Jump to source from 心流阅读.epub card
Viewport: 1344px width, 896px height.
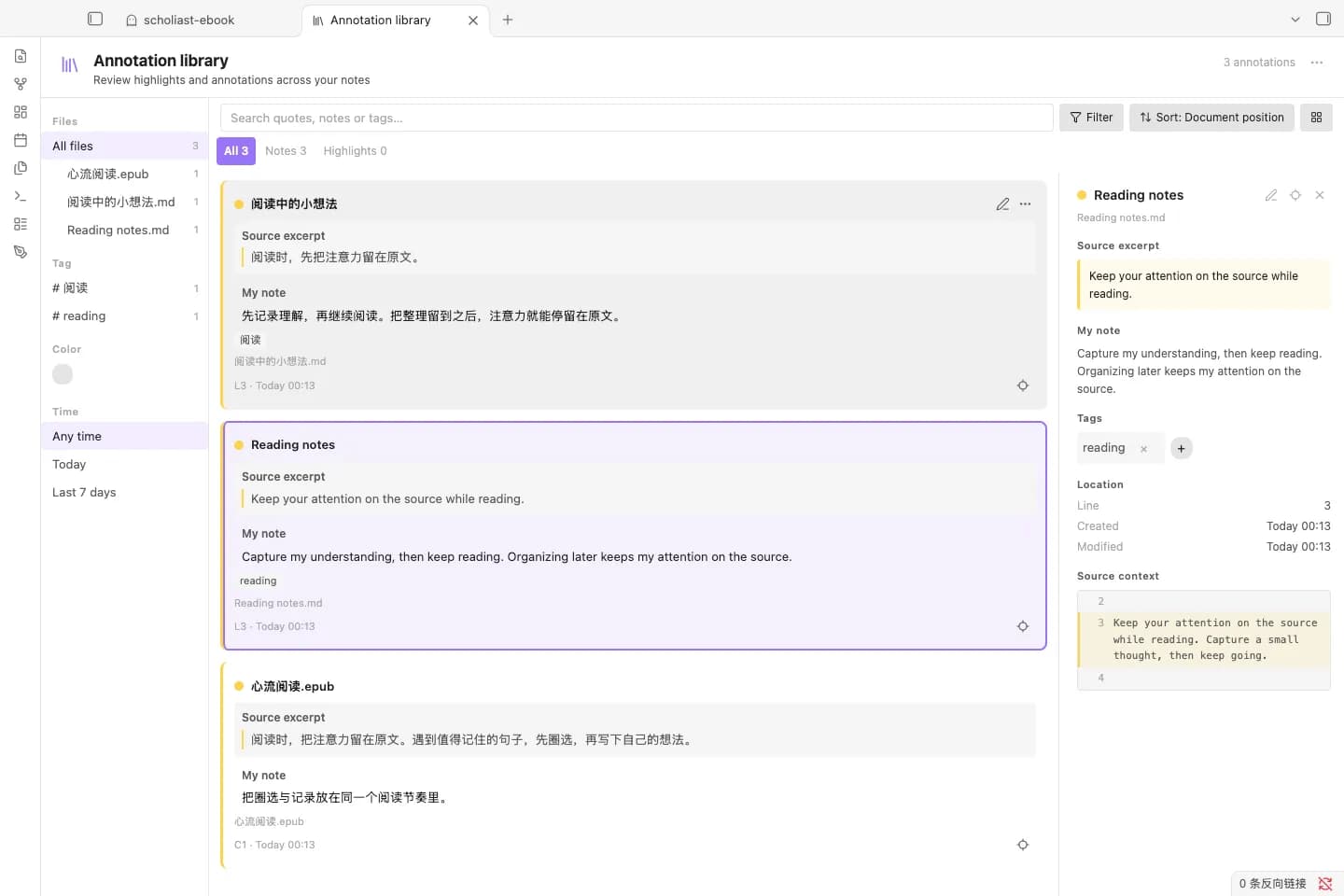click(1023, 845)
